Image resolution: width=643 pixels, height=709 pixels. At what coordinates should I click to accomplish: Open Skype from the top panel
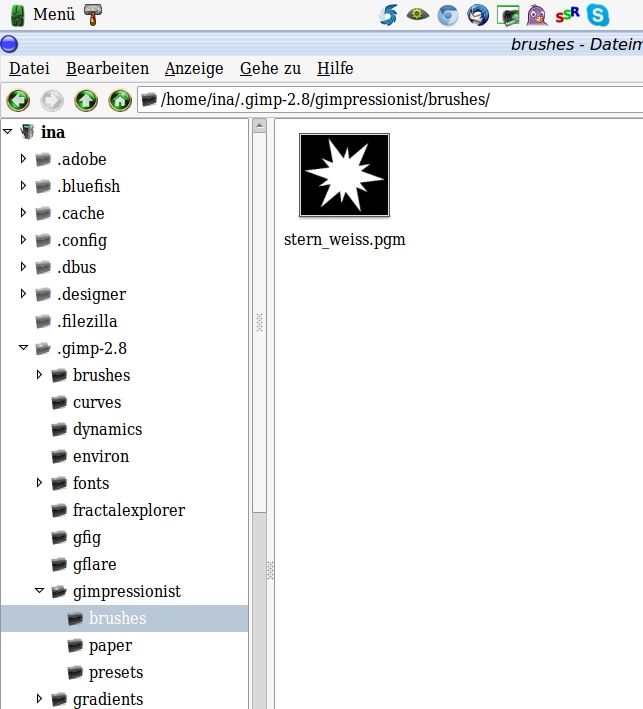click(597, 15)
